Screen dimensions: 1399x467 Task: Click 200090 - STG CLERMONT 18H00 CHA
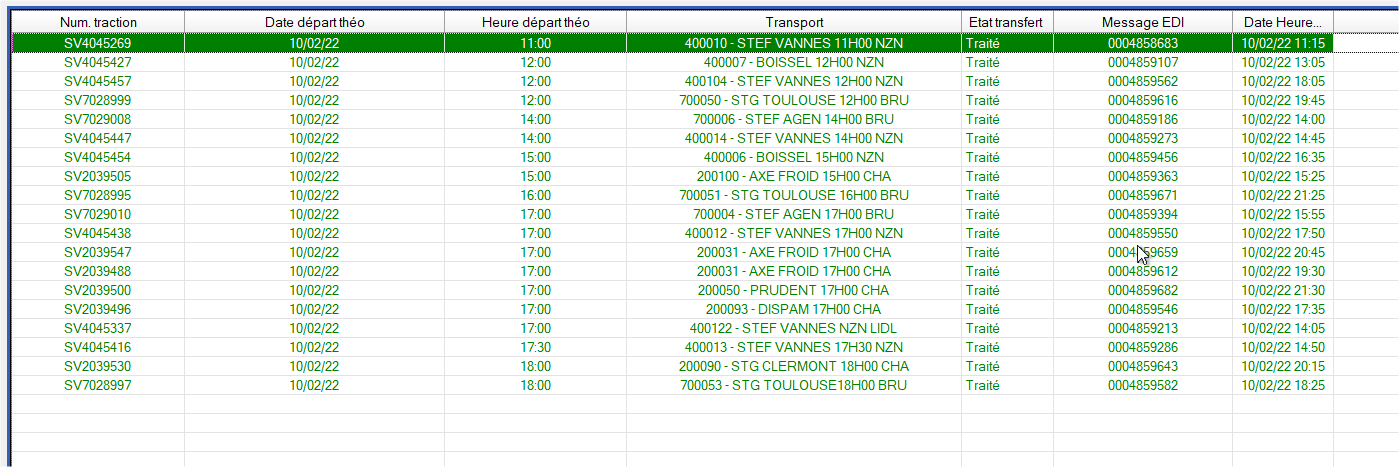tap(794, 366)
